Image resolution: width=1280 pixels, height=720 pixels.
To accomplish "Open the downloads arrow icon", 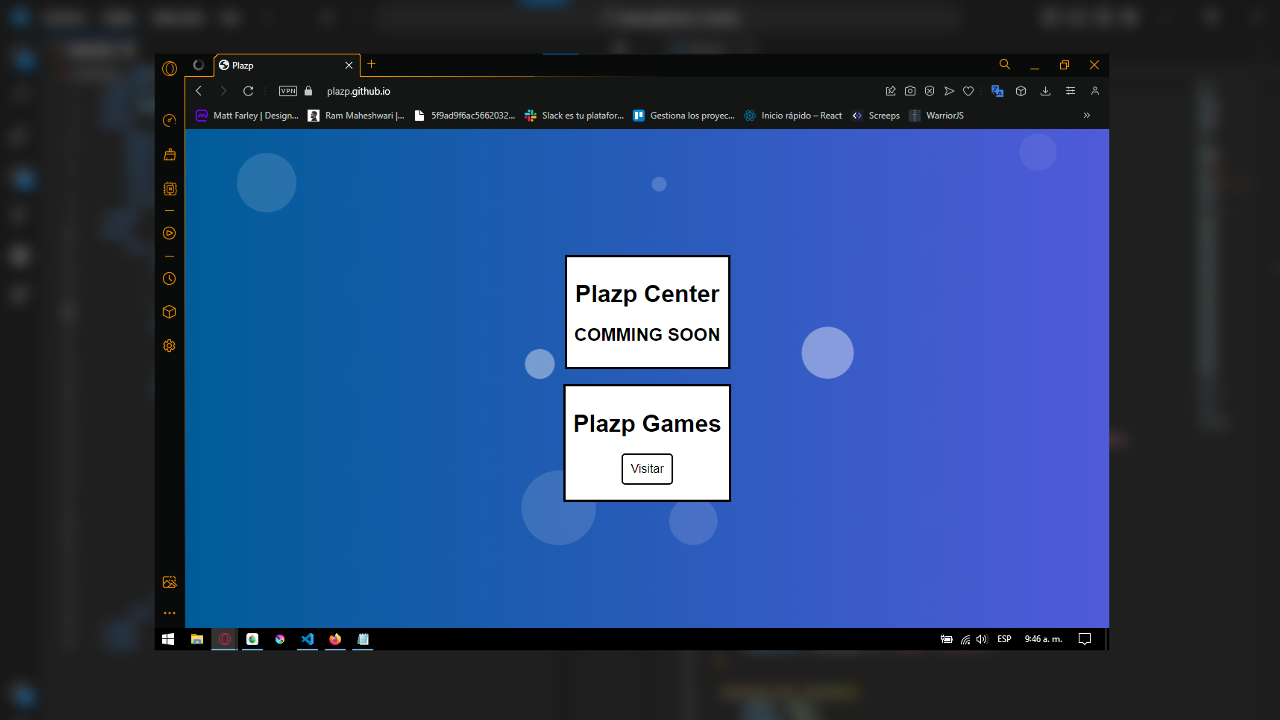I will [1046, 91].
